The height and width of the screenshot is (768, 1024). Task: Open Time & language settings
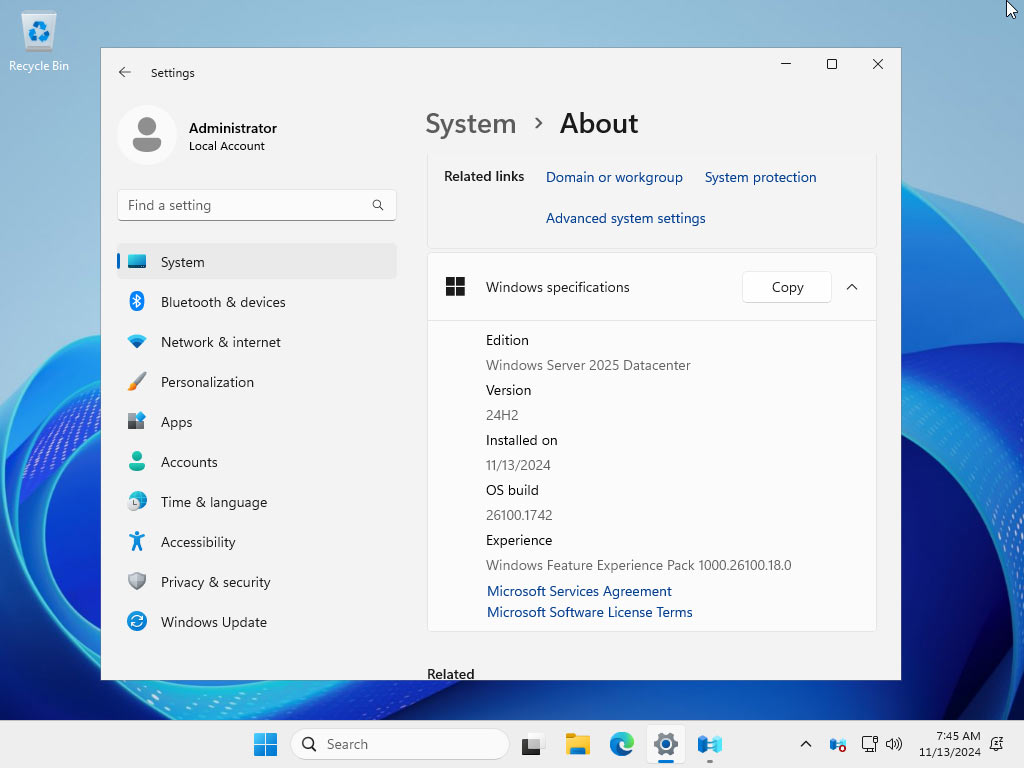coord(257,502)
